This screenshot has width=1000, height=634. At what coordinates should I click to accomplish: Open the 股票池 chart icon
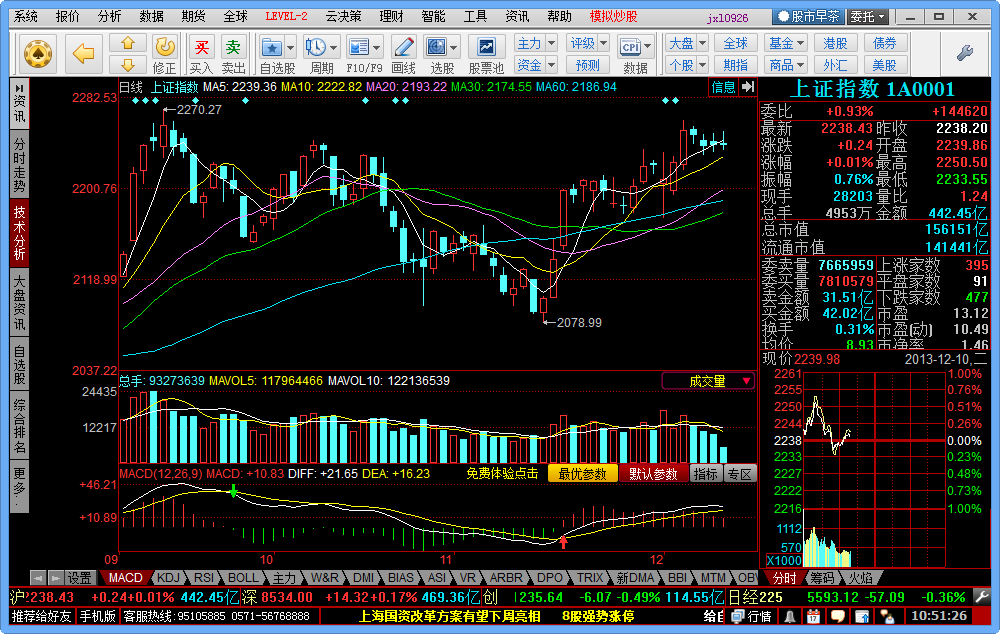point(486,47)
